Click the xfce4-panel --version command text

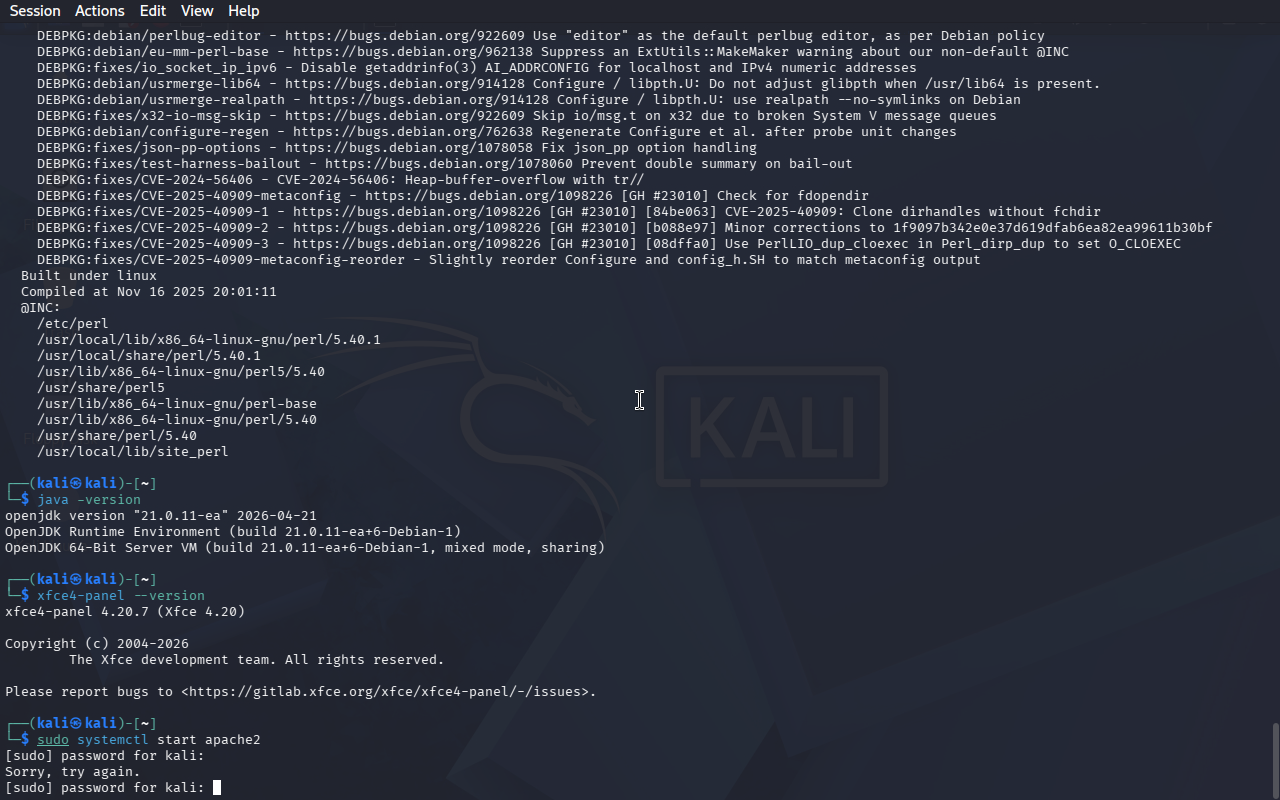(121, 596)
